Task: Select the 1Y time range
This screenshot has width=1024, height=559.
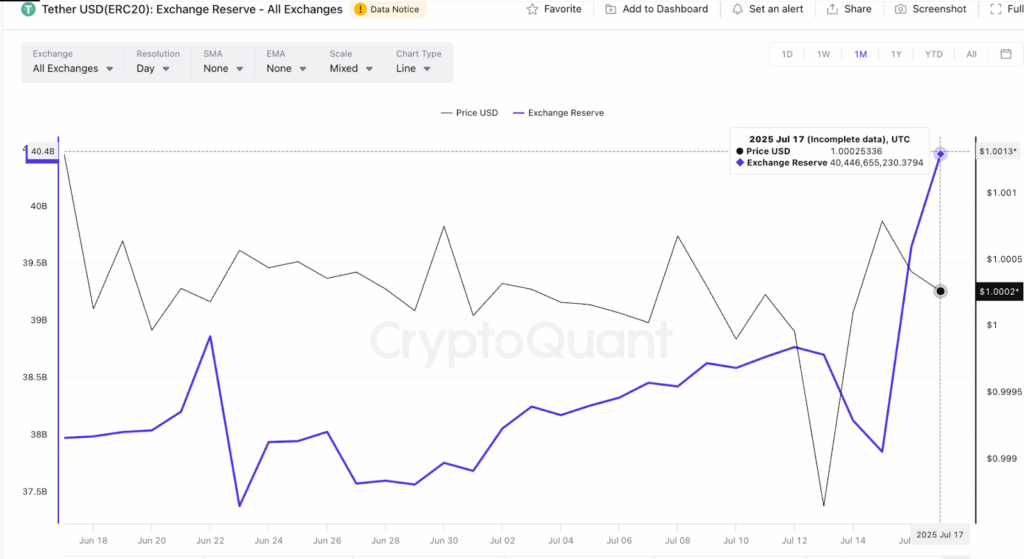Action: point(896,54)
